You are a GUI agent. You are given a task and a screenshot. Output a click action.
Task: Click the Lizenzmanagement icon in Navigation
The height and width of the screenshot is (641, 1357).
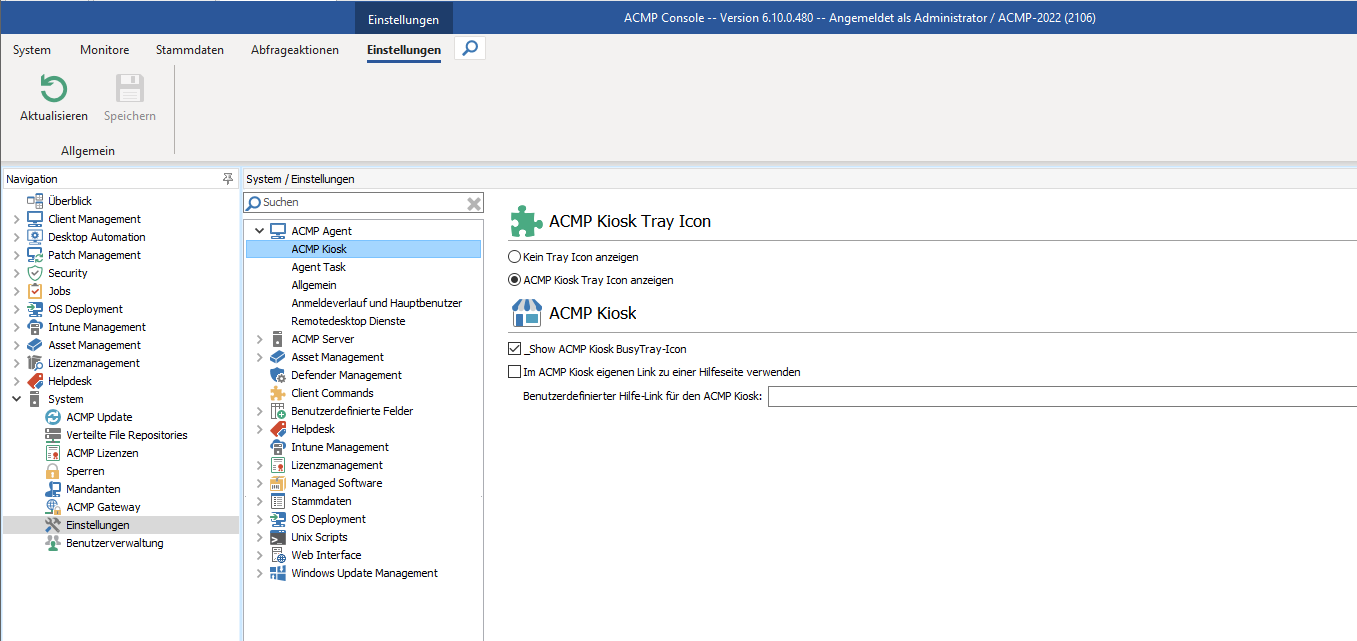click(x=36, y=363)
